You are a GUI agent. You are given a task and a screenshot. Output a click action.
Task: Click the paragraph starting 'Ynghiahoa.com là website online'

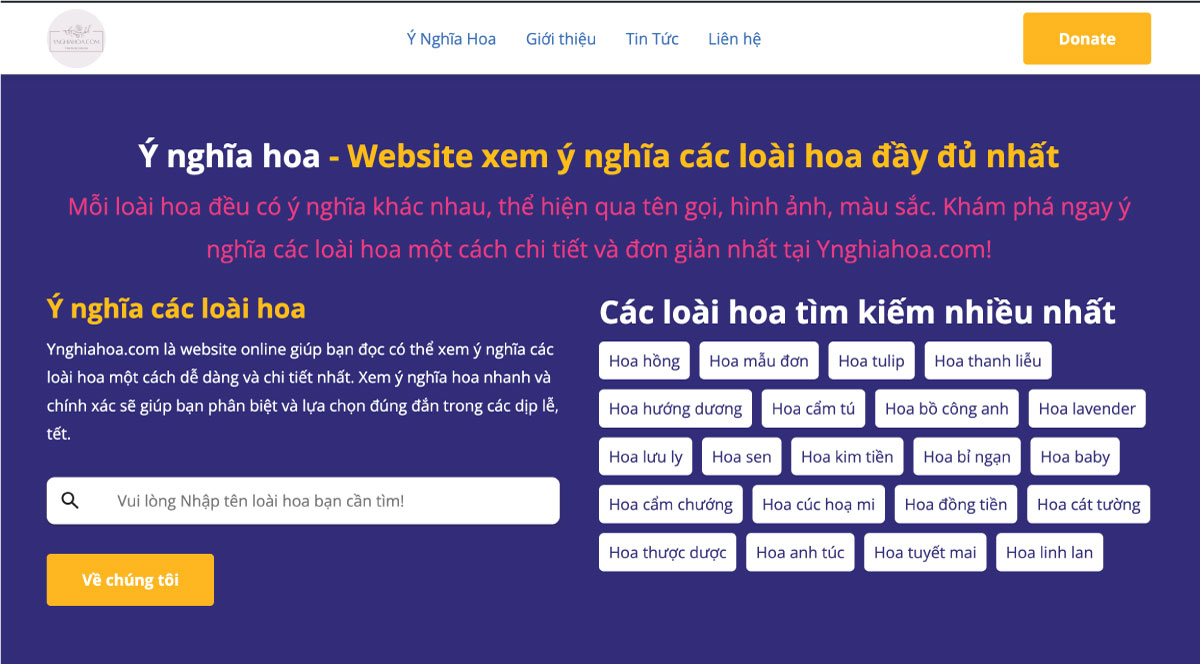(x=303, y=392)
